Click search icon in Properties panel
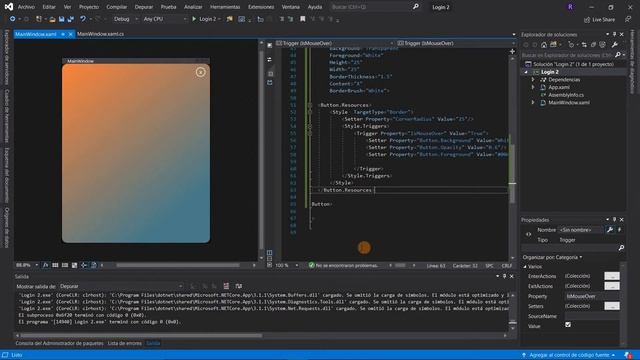This screenshot has height=360, width=640. (621, 248)
